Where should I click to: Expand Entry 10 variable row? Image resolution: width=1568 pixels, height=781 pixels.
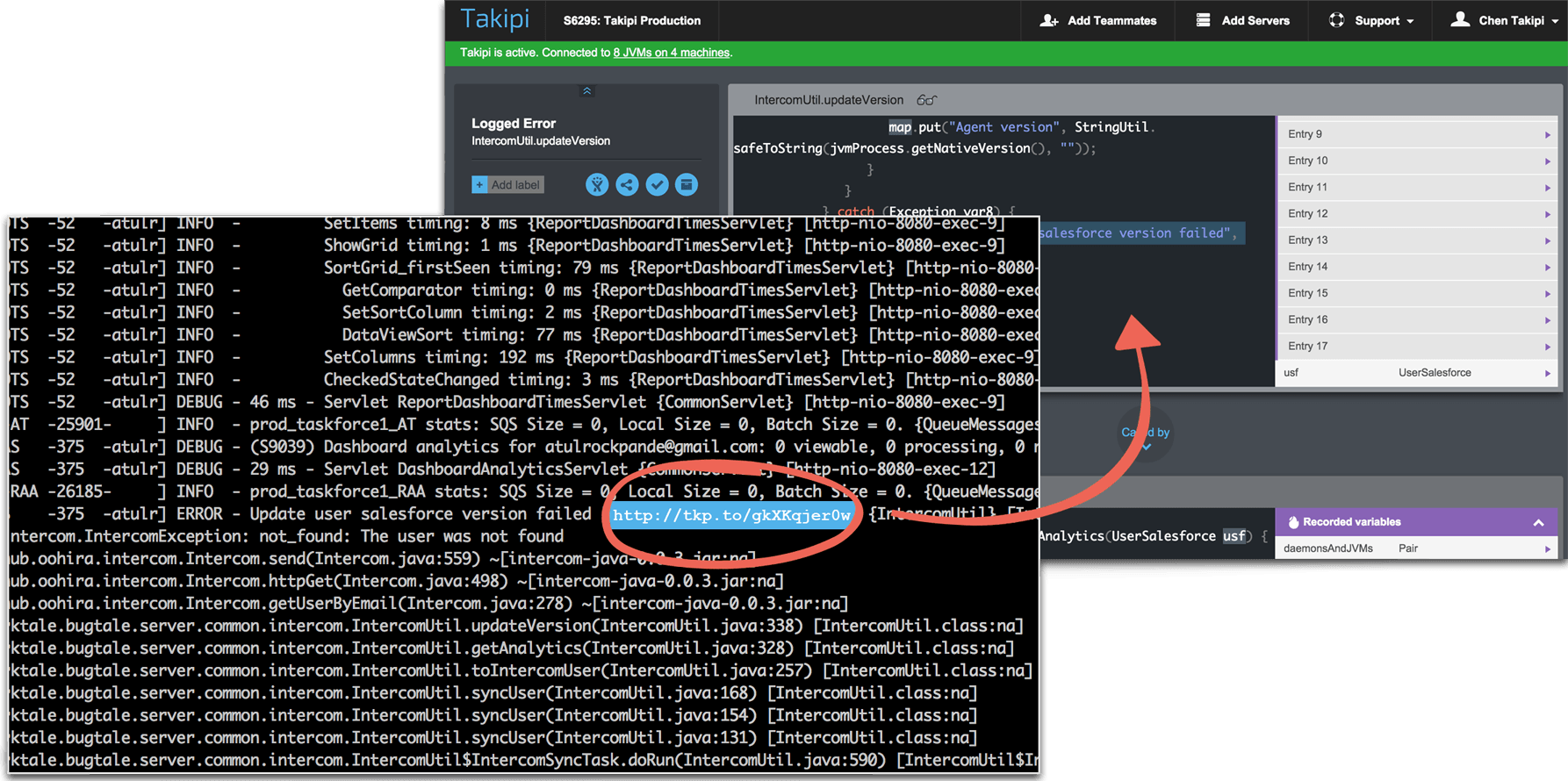(x=1416, y=161)
